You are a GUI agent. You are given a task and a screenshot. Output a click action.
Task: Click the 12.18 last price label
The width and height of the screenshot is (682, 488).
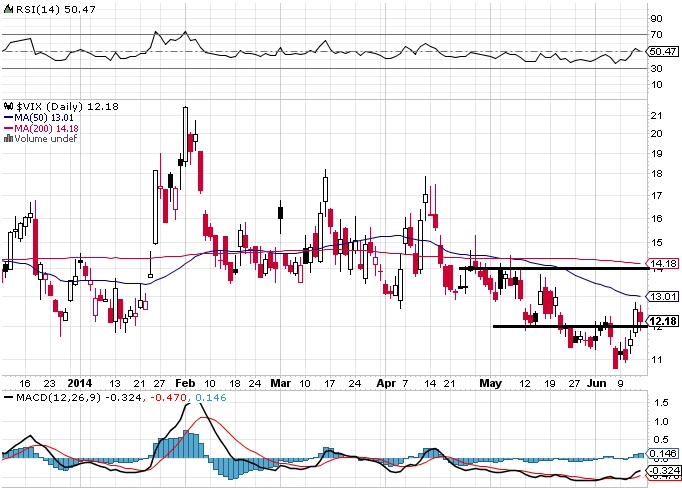[x=662, y=321]
